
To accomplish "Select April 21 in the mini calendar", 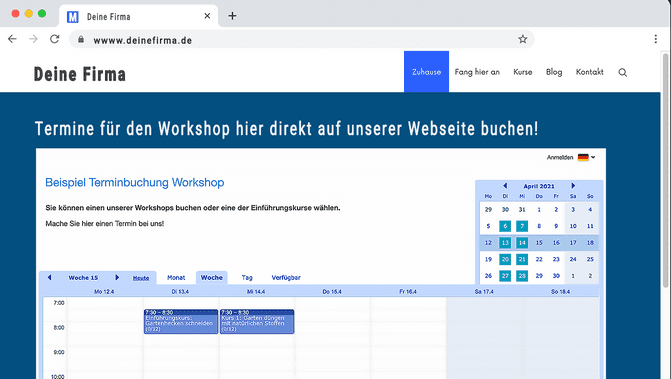I will click(522, 259).
